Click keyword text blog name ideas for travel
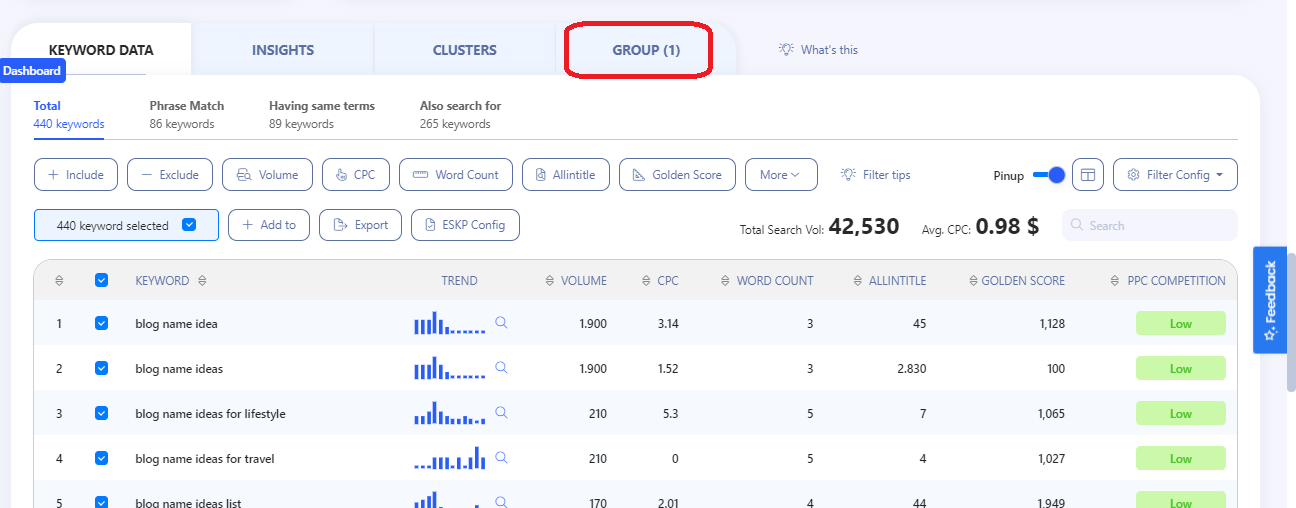Screen dimensions: 1296x508 [205, 458]
